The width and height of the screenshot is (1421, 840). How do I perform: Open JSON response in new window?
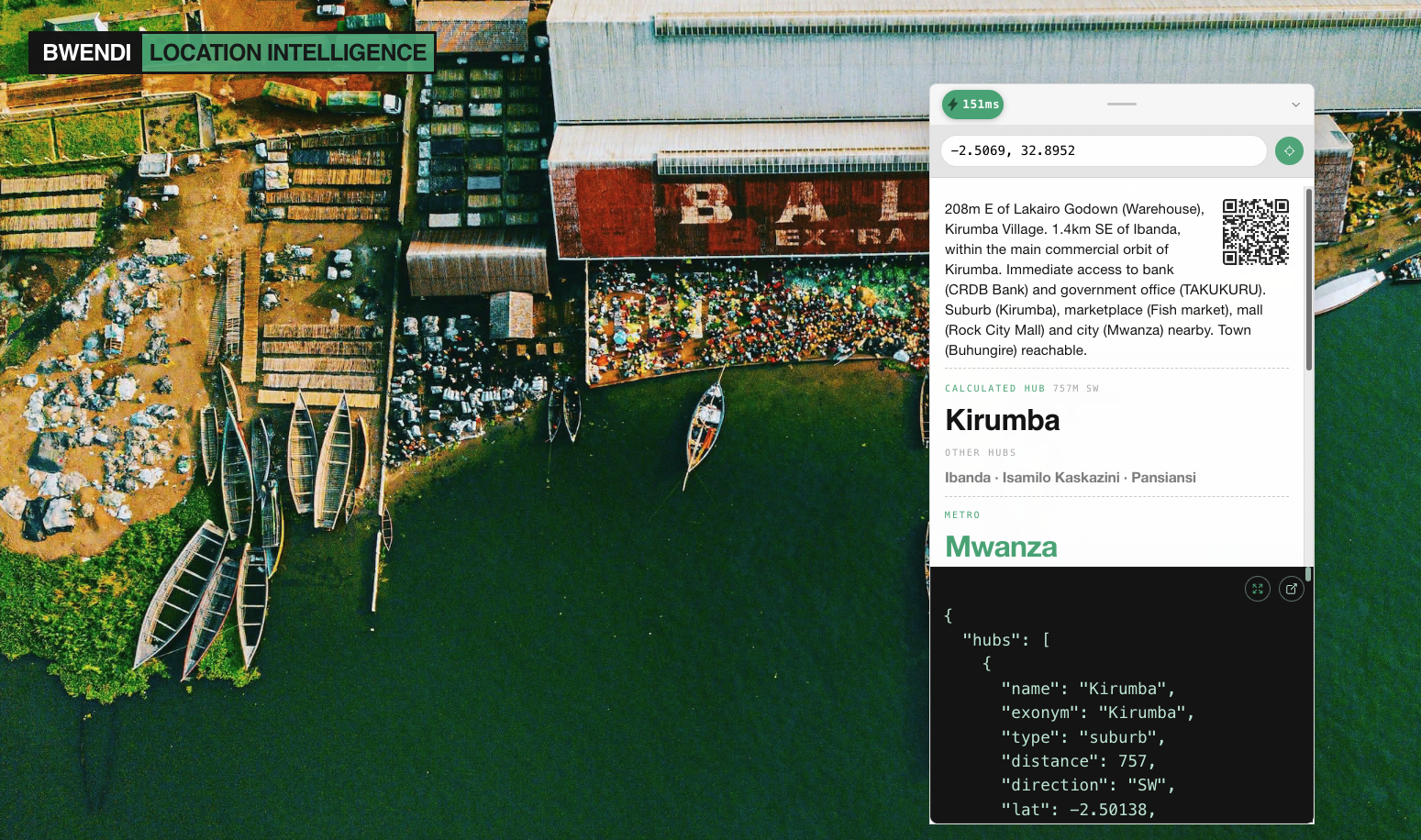(x=1292, y=589)
